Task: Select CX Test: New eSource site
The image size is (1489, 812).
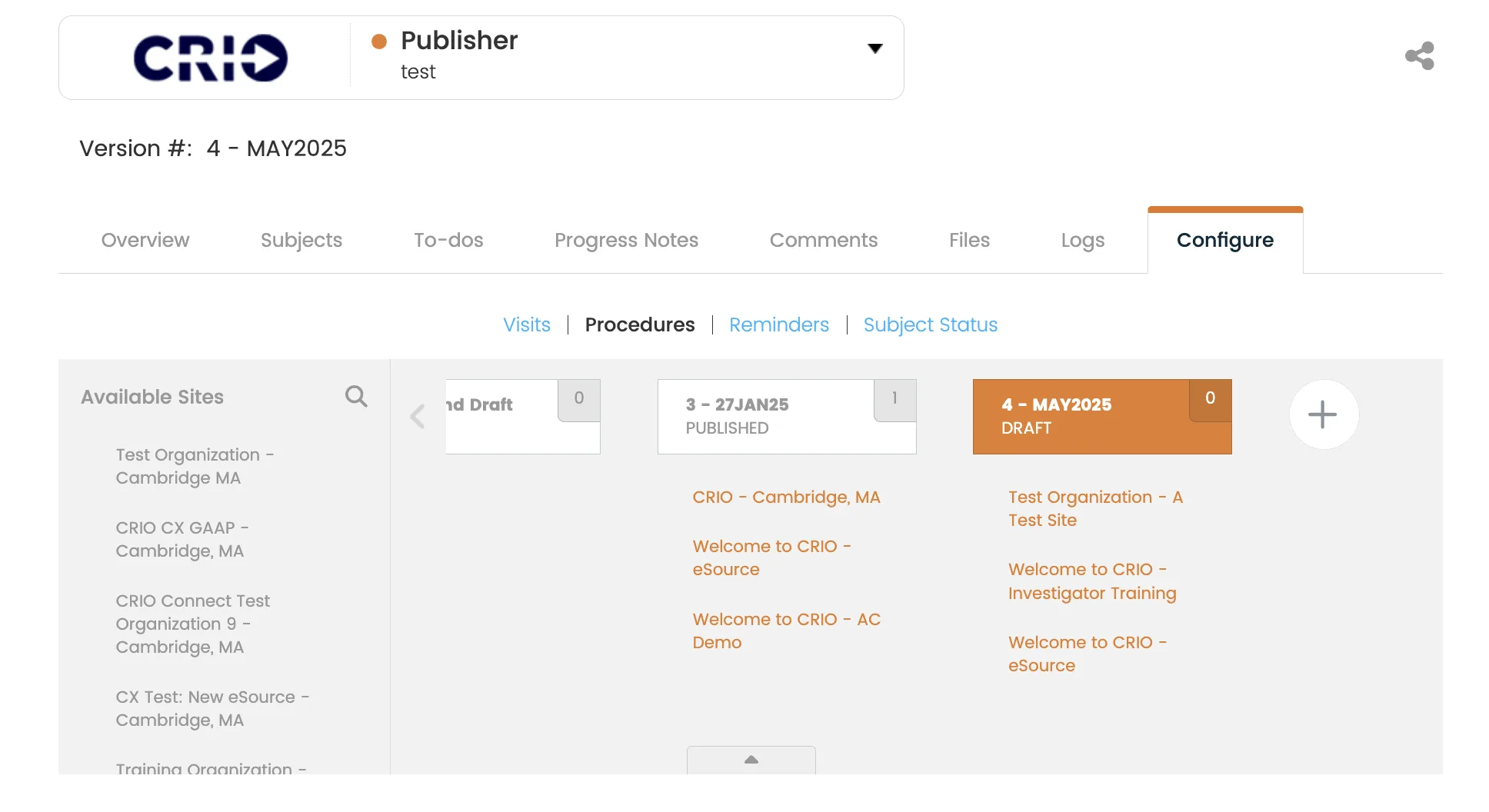Action: pyautogui.click(x=212, y=708)
